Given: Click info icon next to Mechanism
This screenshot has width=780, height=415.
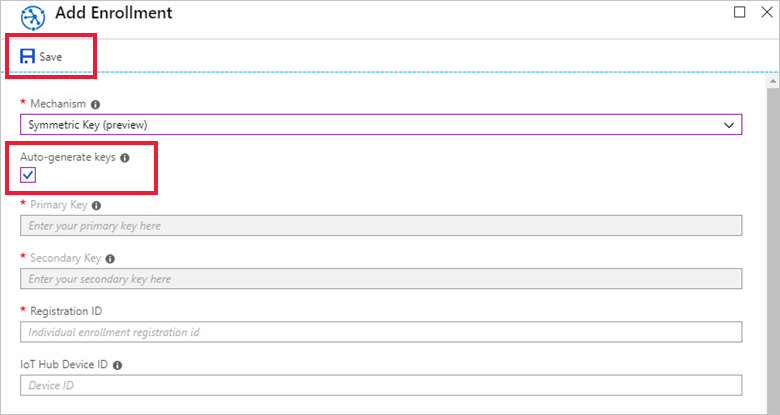Looking at the screenshot, I should click(x=95, y=103).
